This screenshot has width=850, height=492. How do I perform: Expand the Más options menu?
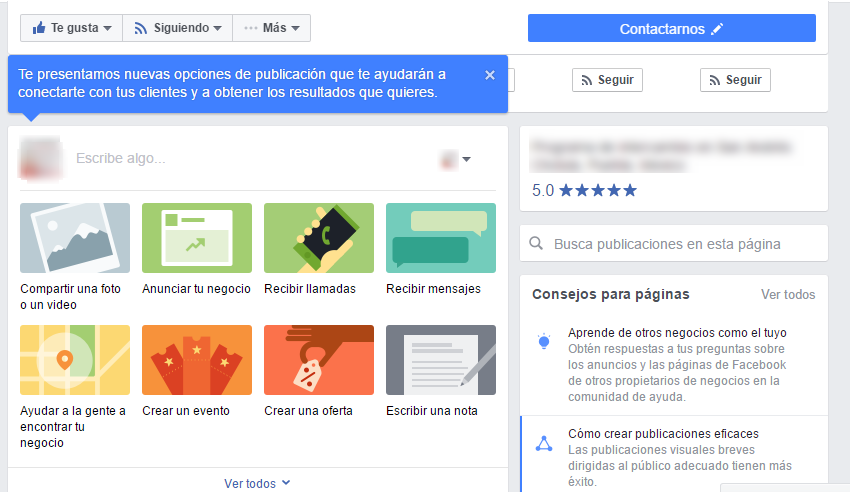click(x=271, y=28)
